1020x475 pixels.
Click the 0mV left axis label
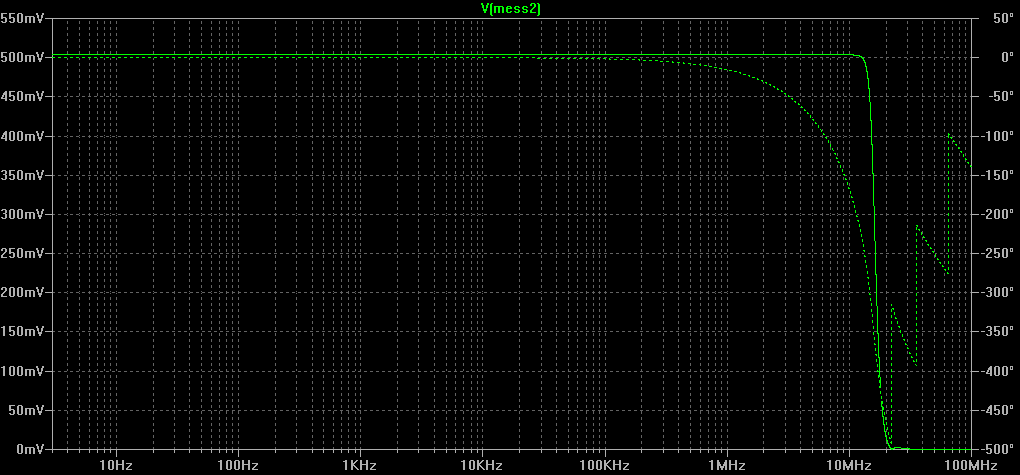pos(28,449)
